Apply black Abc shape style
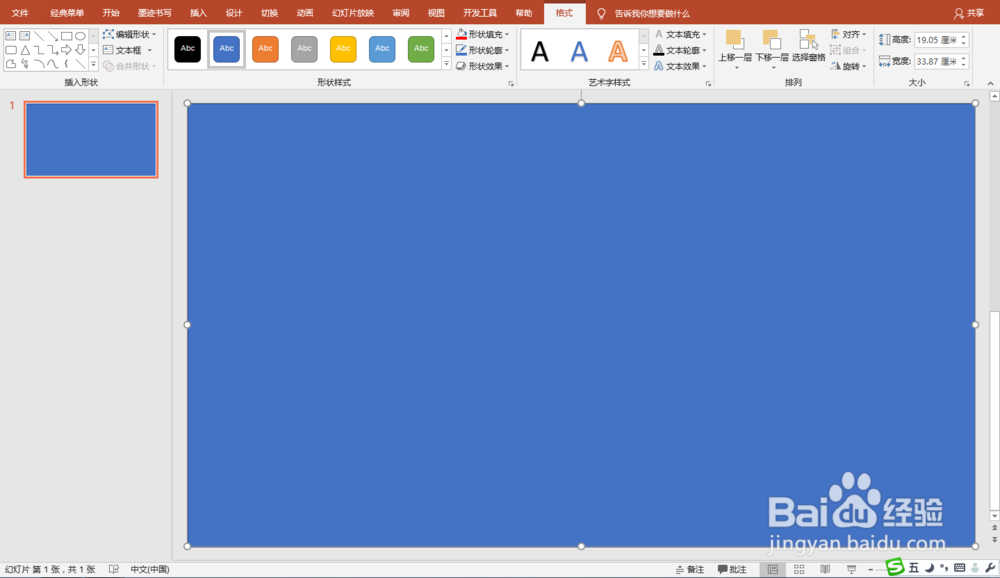The height and width of the screenshot is (578, 1000). pyautogui.click(x=188, y=49)
